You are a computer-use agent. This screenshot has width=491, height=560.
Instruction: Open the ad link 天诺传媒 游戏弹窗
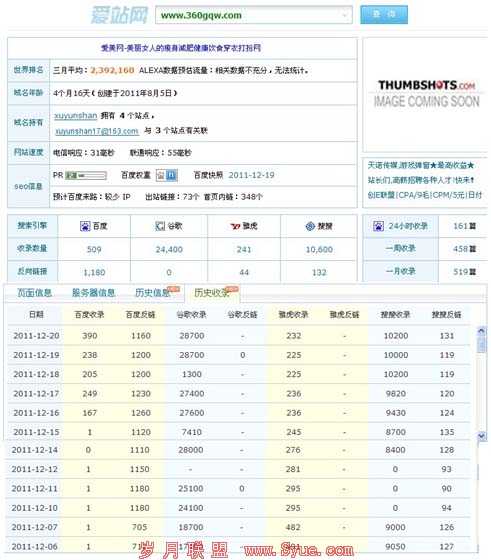pyautogui.click(x=421, y=165)
